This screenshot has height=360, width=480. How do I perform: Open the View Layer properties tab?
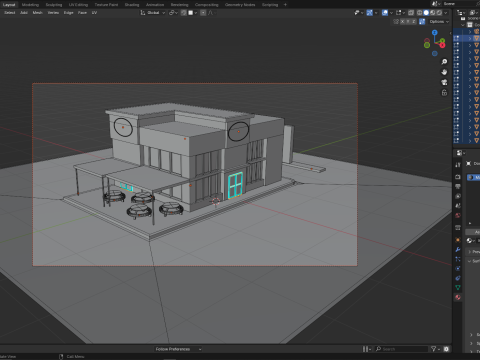[x=458, y=196]
